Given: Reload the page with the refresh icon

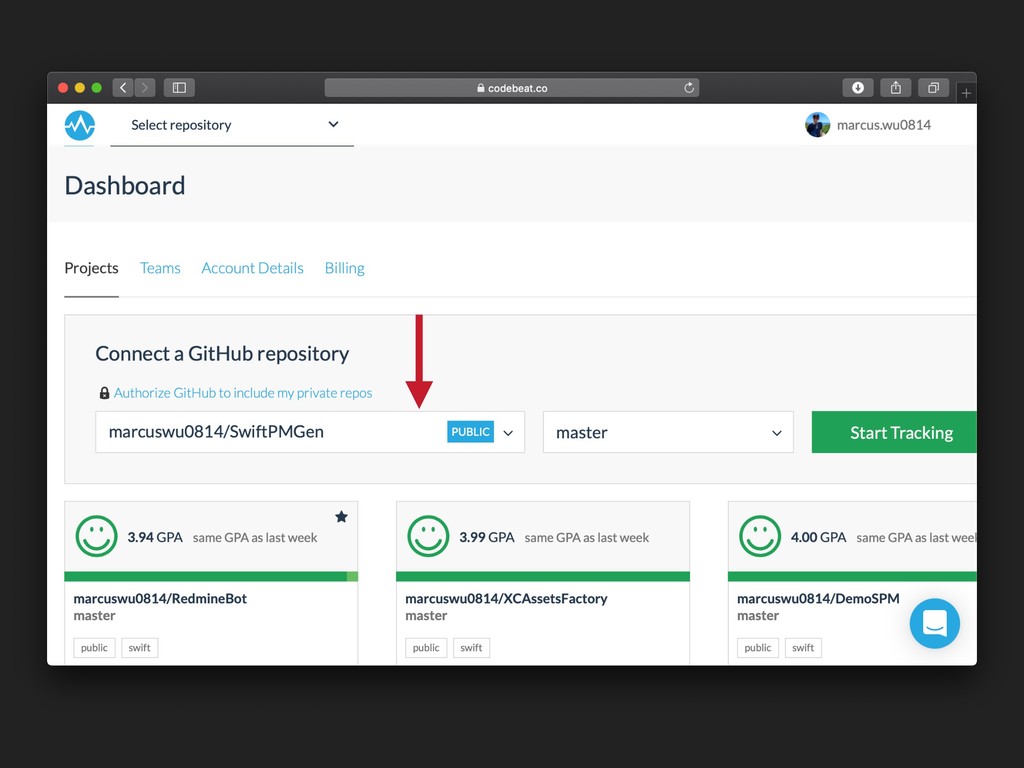Looking at the screenshot, I should (688, 88).
